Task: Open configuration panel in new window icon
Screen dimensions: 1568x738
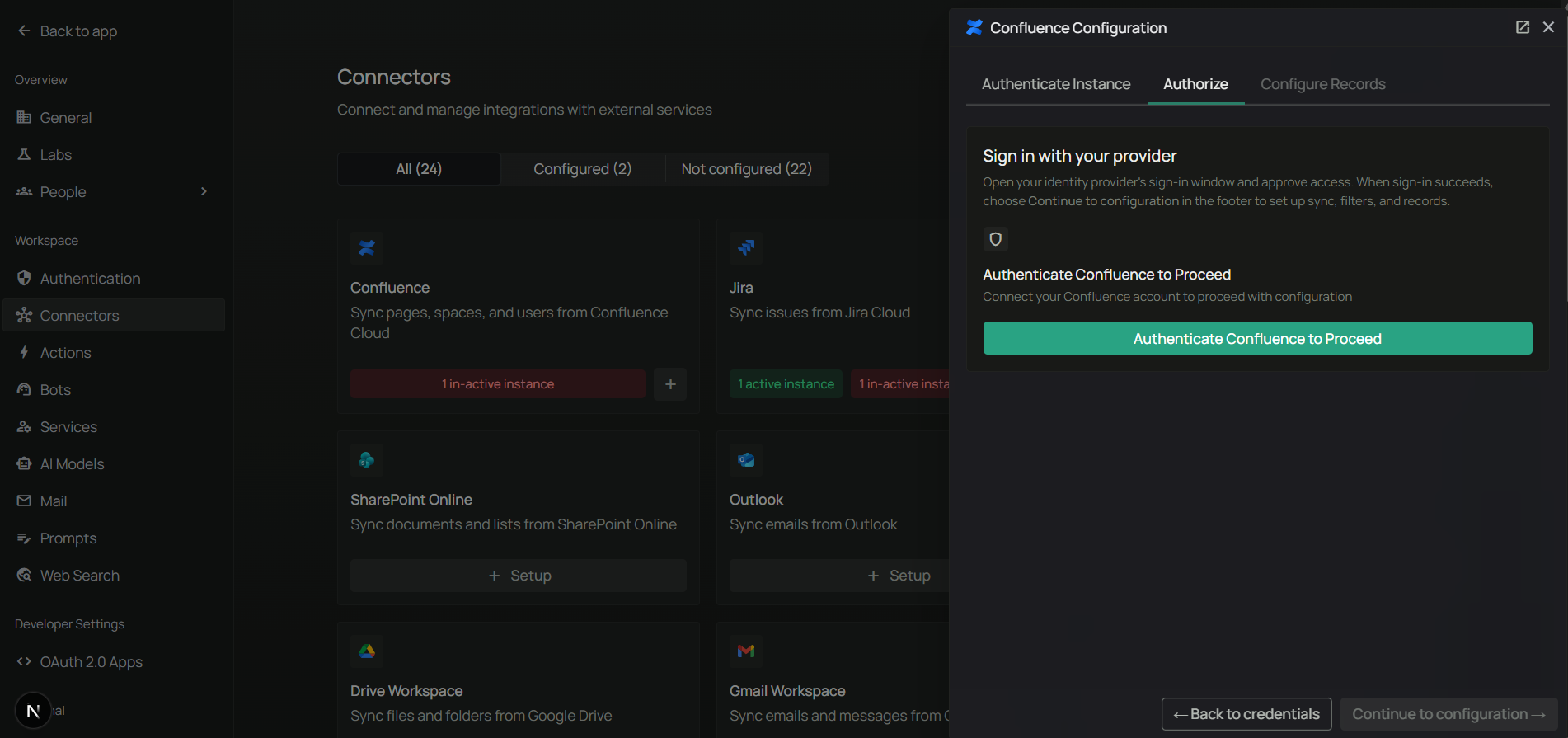Action: click(1523, 27)
